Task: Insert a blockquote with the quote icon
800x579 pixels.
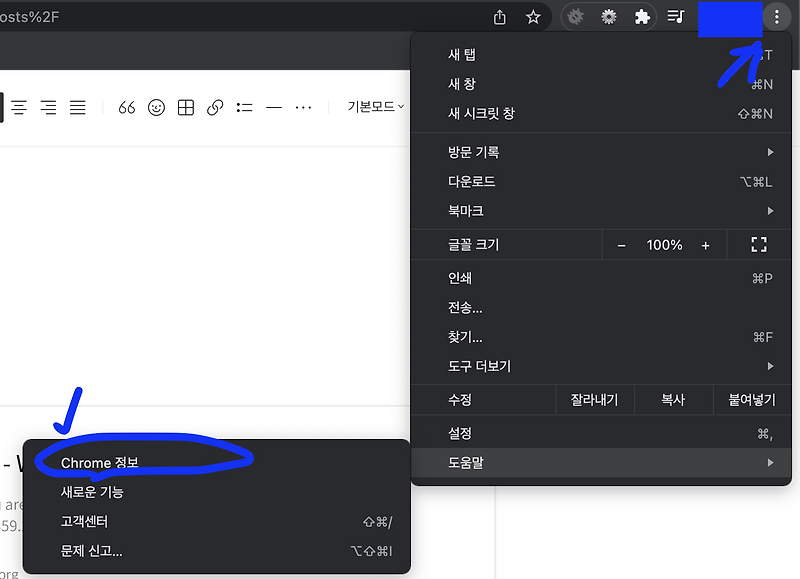Action: tap(127, 107)
